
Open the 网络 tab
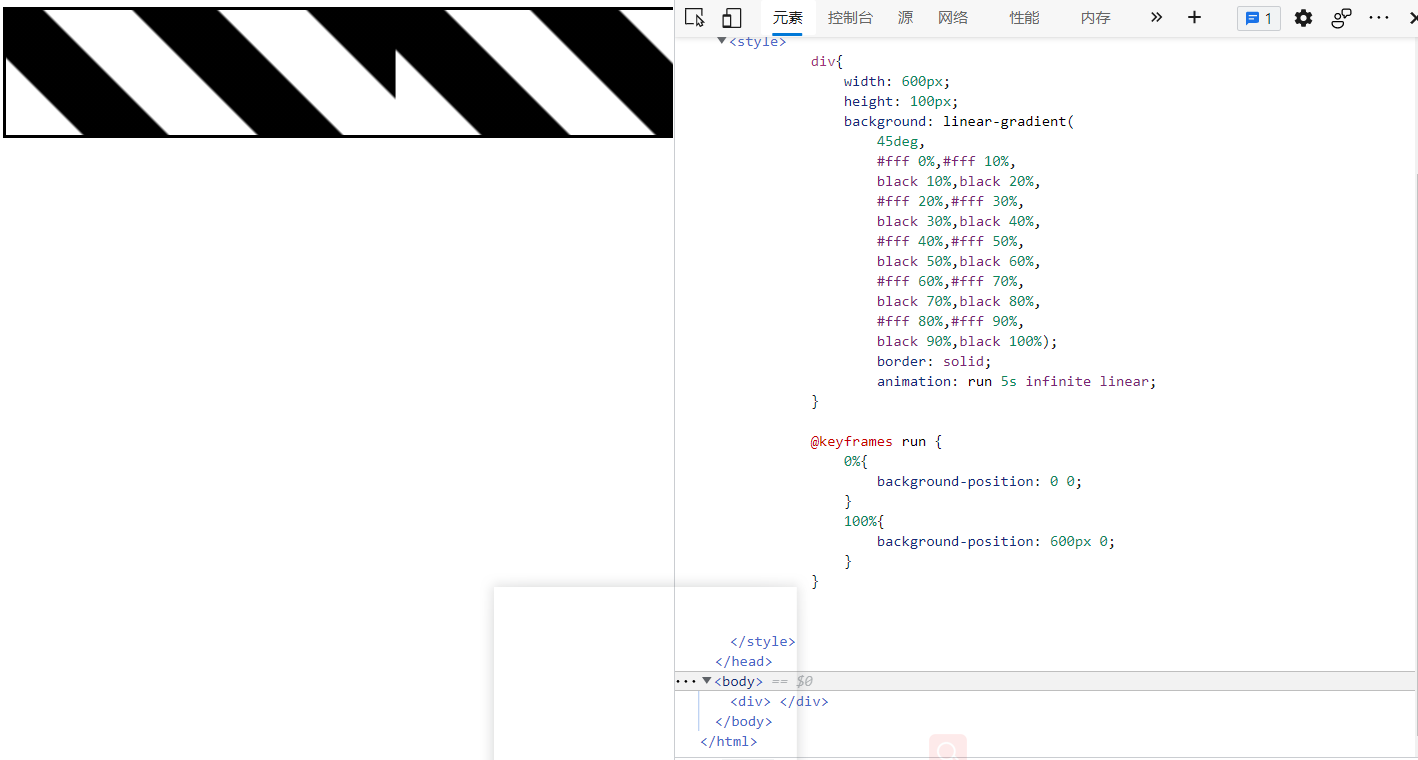(953, 18)
